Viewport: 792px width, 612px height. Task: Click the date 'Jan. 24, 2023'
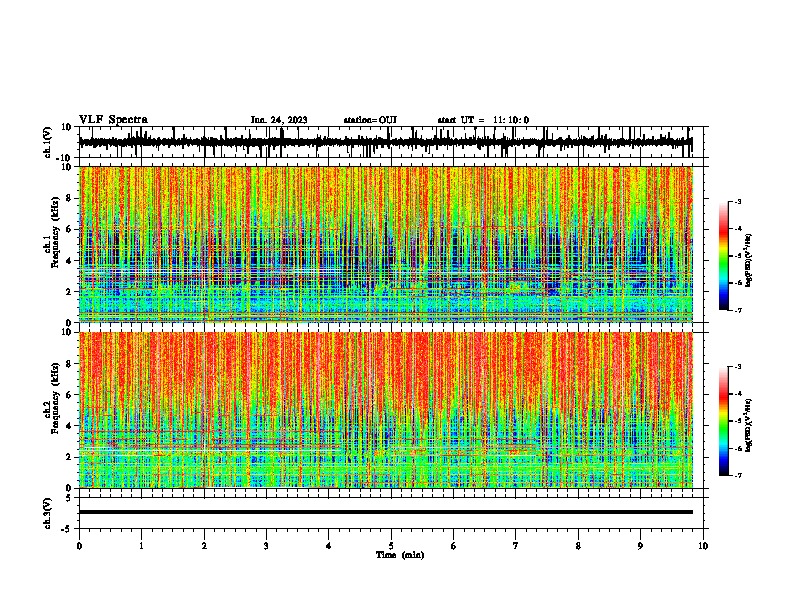pyautogui.click(x=279, y=120)
